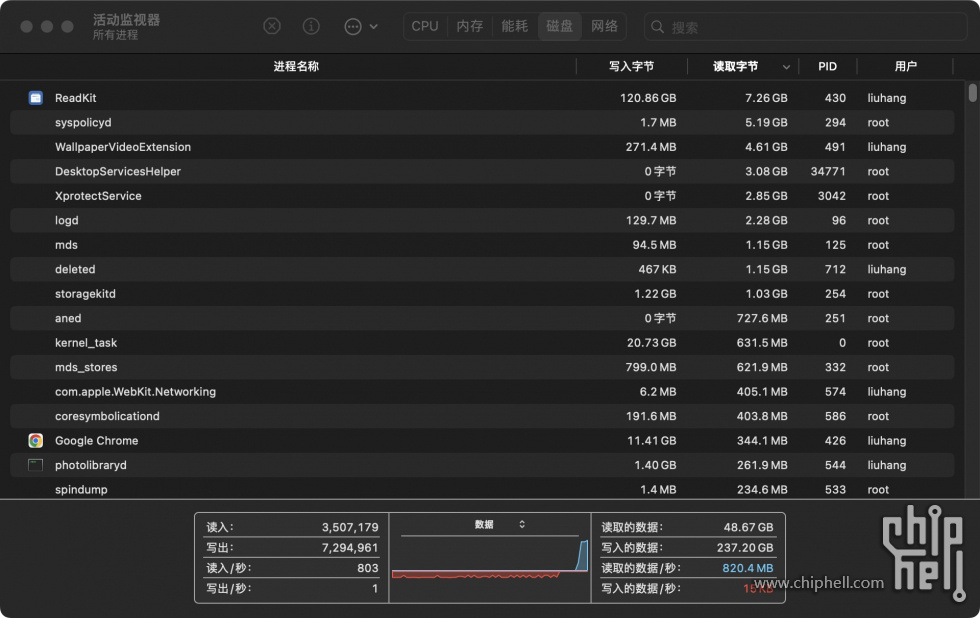Sort by 读取字节 column header
Viewport: 980px width, 618px height.
pyautogui.click(x=736, y=66)
